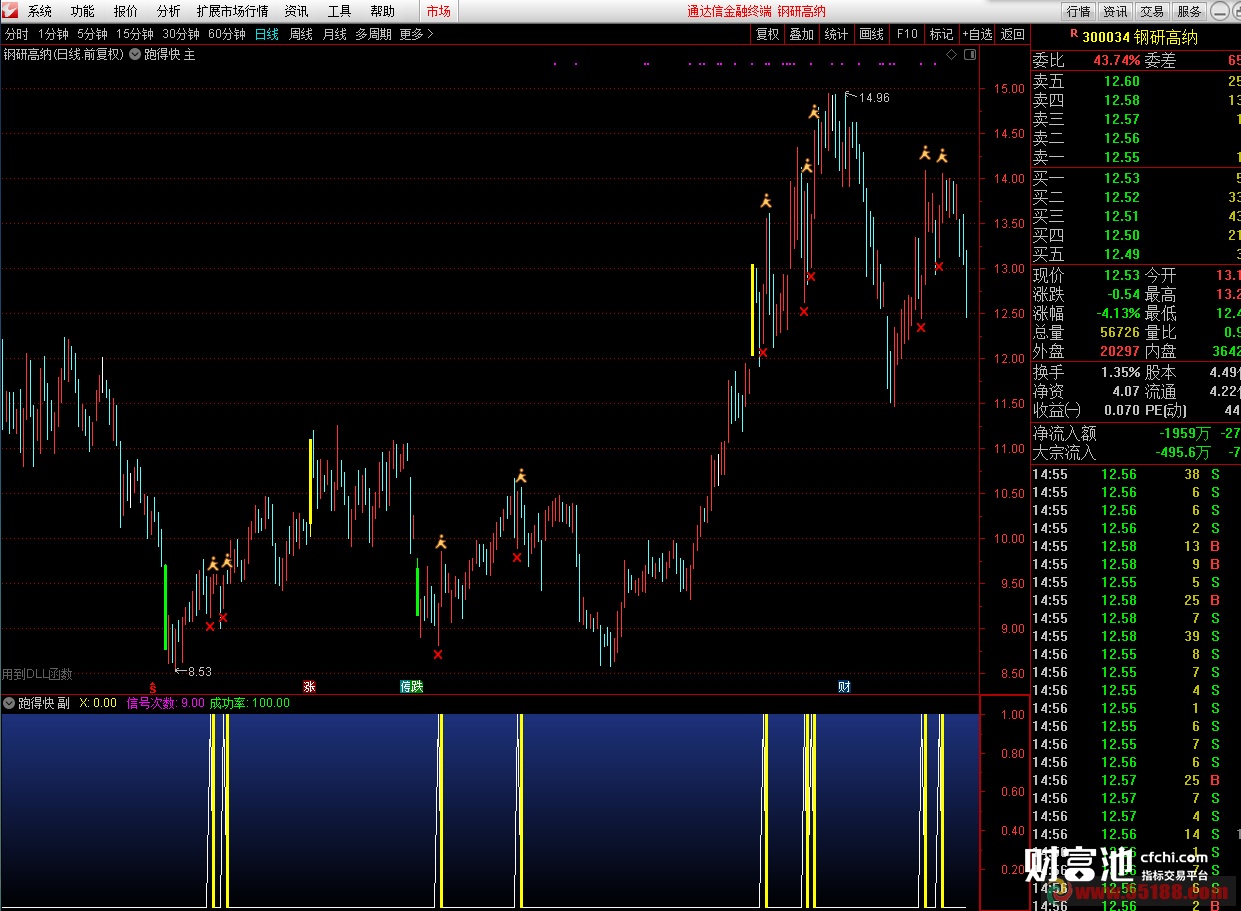The width and height of the screenshot is (1241, 911).
Task: Expand the 跑得快 主 indicator menu arrow
Action: click(x=135, y=54)
